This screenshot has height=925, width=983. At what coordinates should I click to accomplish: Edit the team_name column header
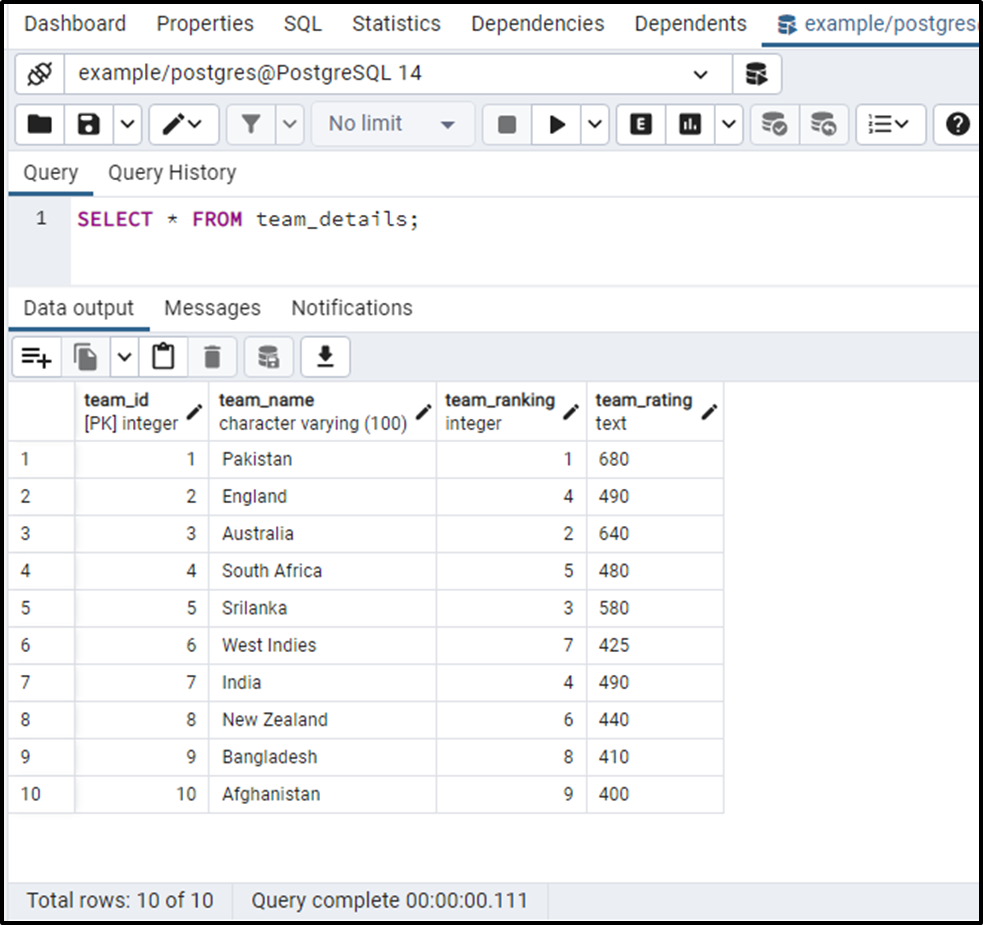[424, 410]
